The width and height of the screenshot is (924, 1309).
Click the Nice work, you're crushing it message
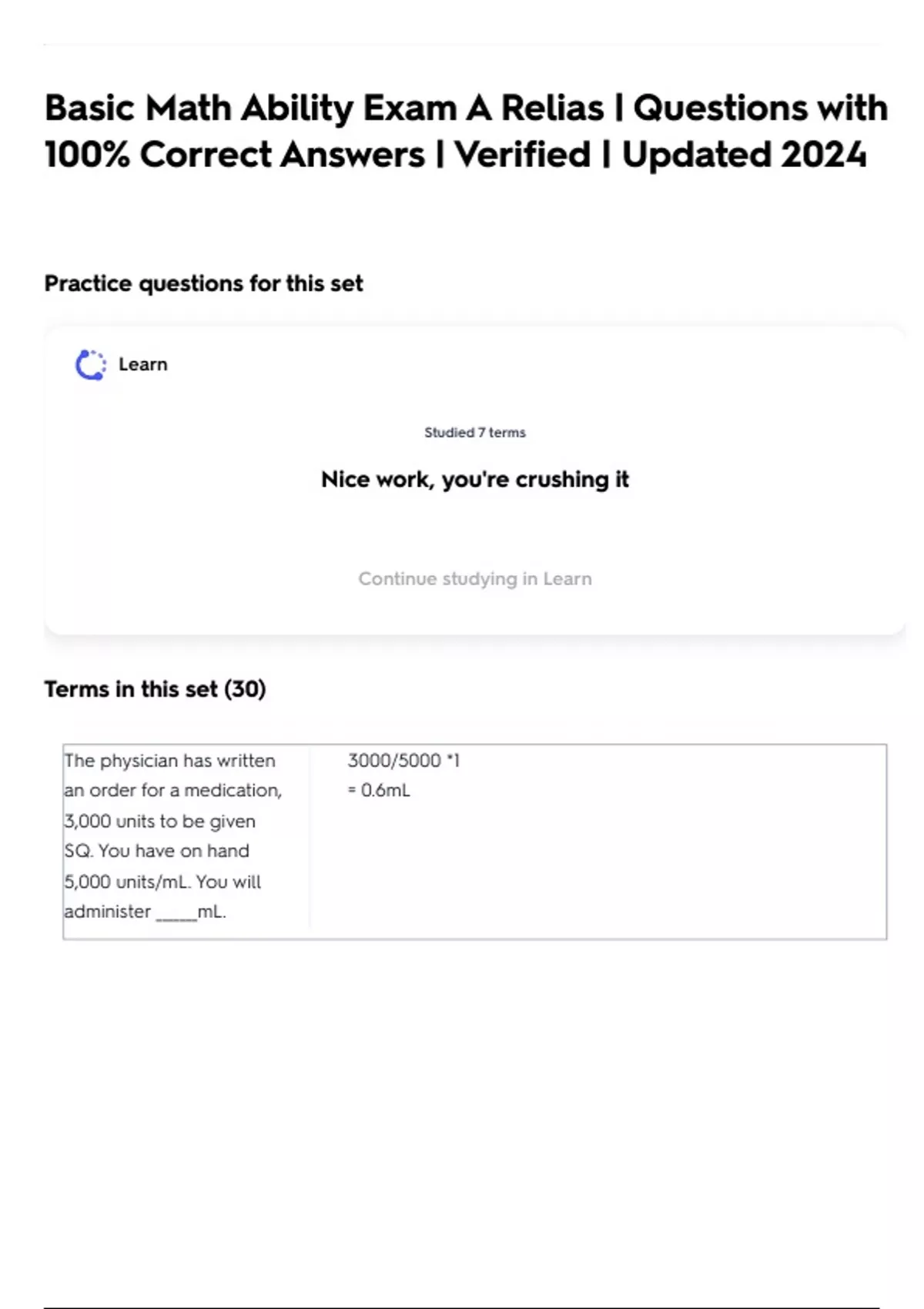pyautogui.click(x=474, y=480)
